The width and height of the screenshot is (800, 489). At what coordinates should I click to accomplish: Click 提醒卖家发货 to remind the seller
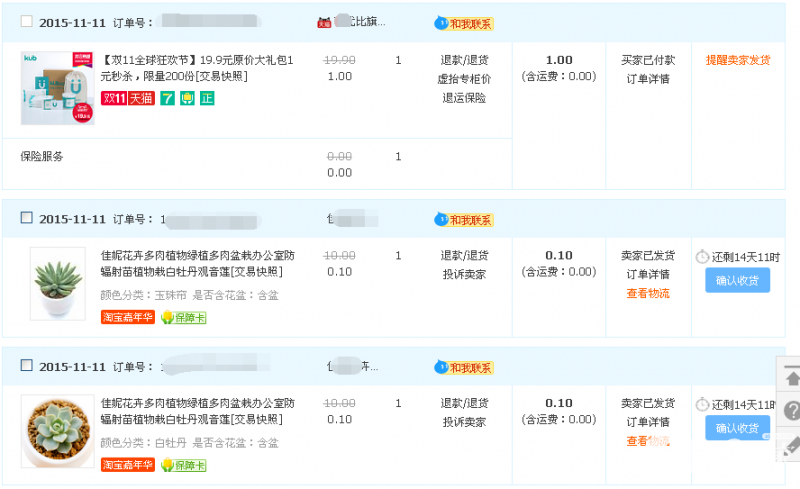pos(738,60)
